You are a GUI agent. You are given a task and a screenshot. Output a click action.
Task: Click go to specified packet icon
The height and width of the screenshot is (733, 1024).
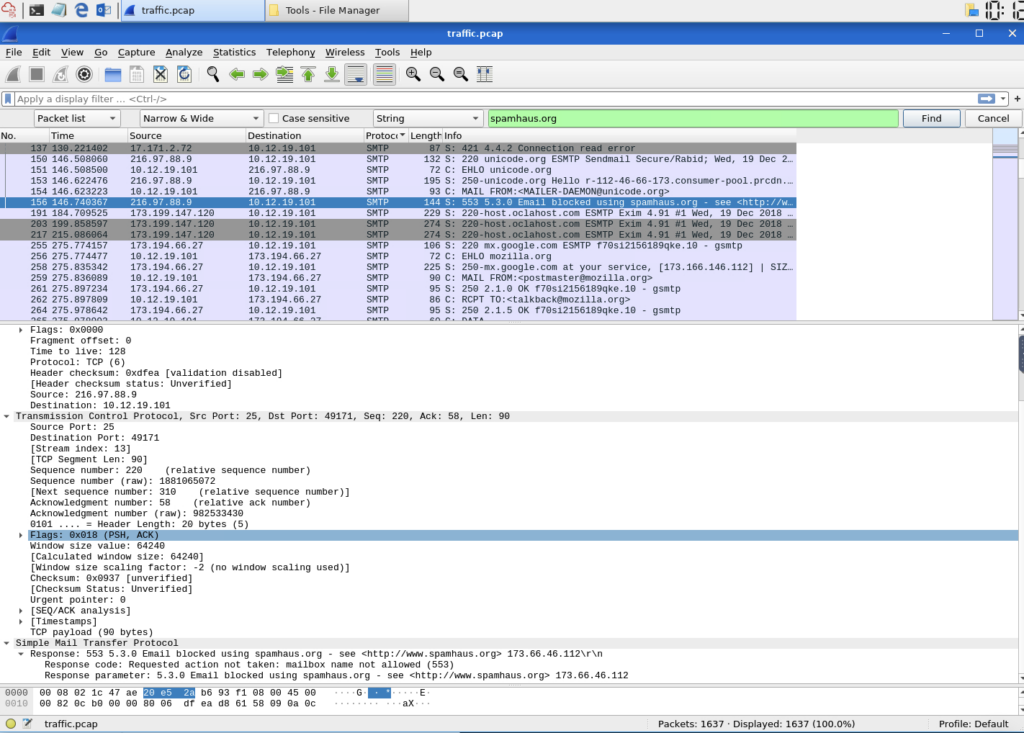click(x=284, y=74)
